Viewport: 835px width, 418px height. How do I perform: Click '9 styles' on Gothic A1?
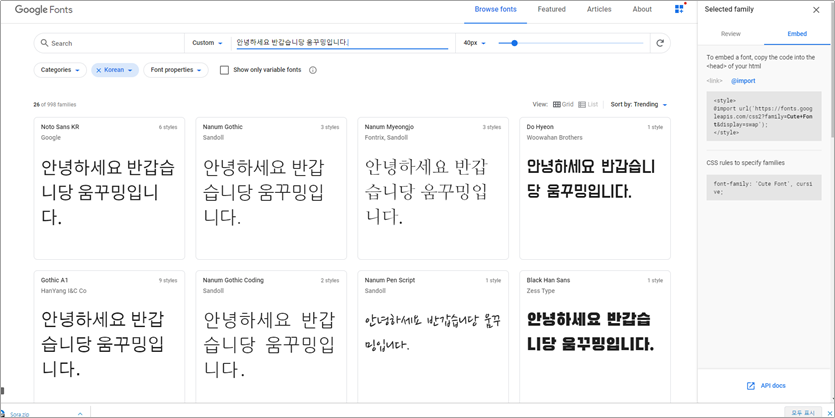(168, 281)
